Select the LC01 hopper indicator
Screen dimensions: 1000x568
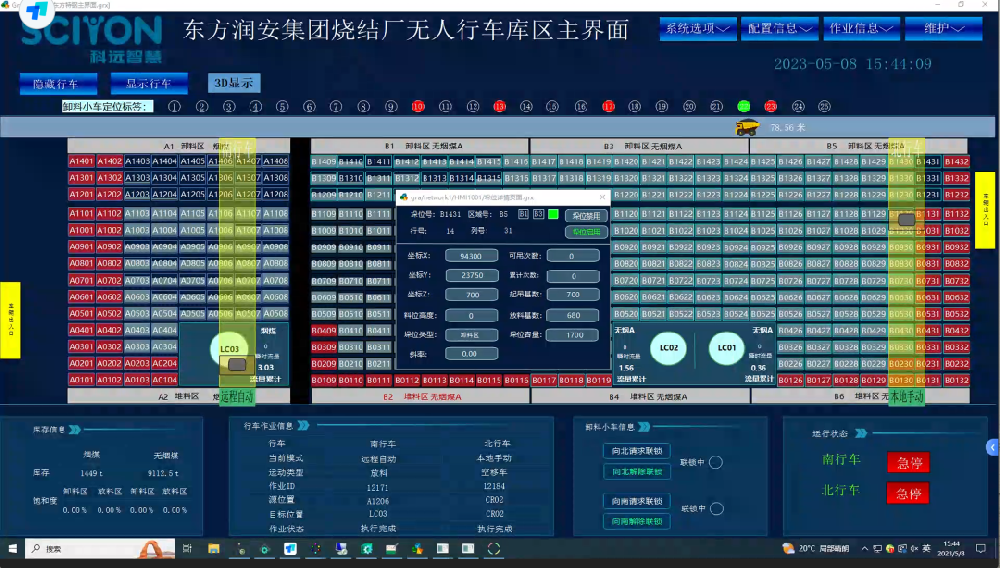(x=725, y=349)
